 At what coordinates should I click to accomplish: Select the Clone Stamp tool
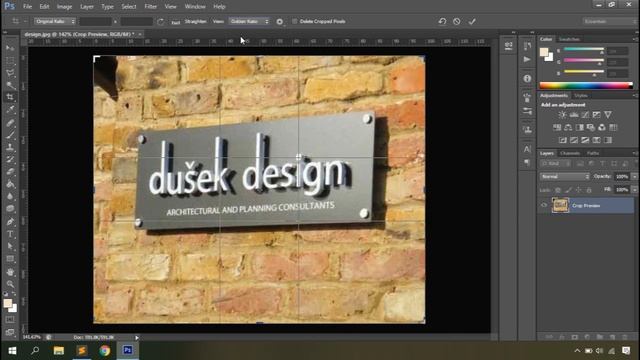[10, 147]
